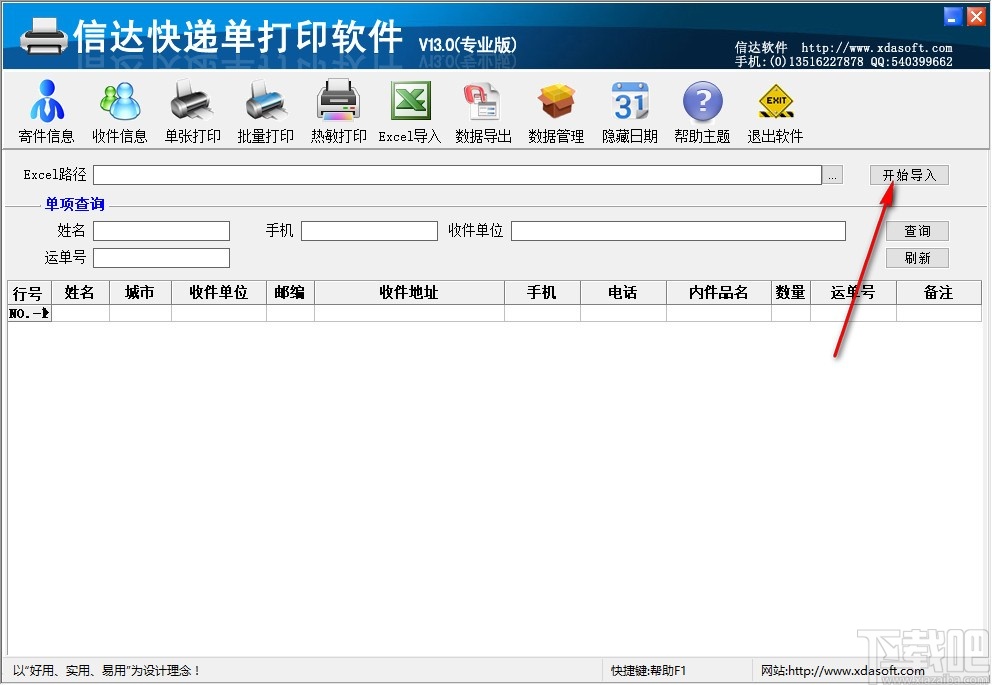Image resolution: width=992 pixels, height=685 pixels.
Task: Click the 开始导入 import button
Action: (908, 174)
